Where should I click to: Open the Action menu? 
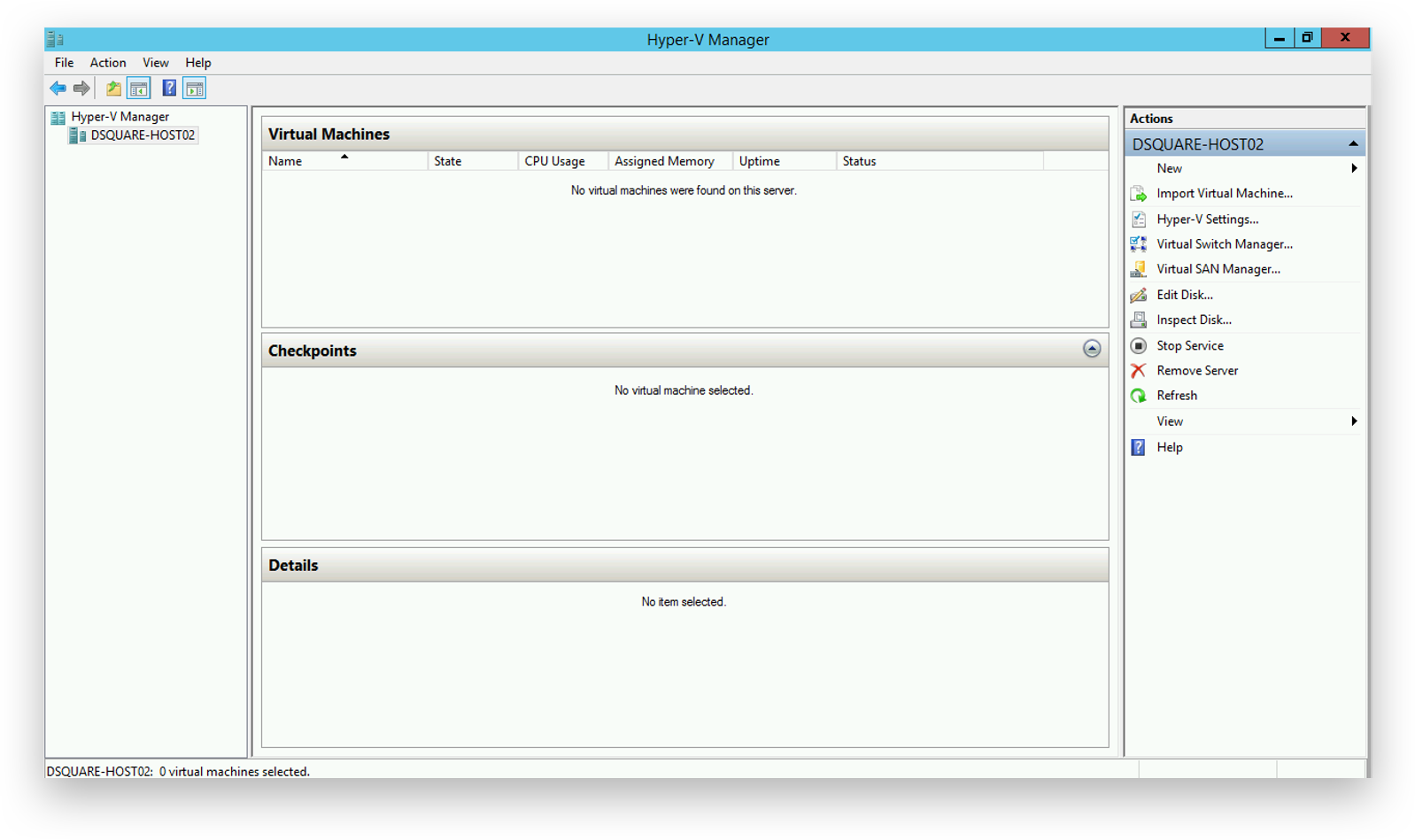tap(108, 63)
